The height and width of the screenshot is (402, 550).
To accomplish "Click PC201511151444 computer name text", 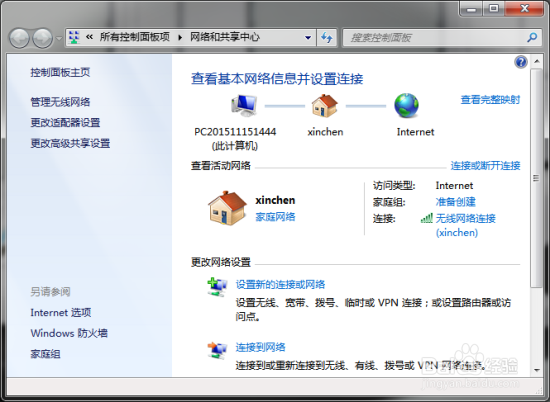I will (235, 132).
